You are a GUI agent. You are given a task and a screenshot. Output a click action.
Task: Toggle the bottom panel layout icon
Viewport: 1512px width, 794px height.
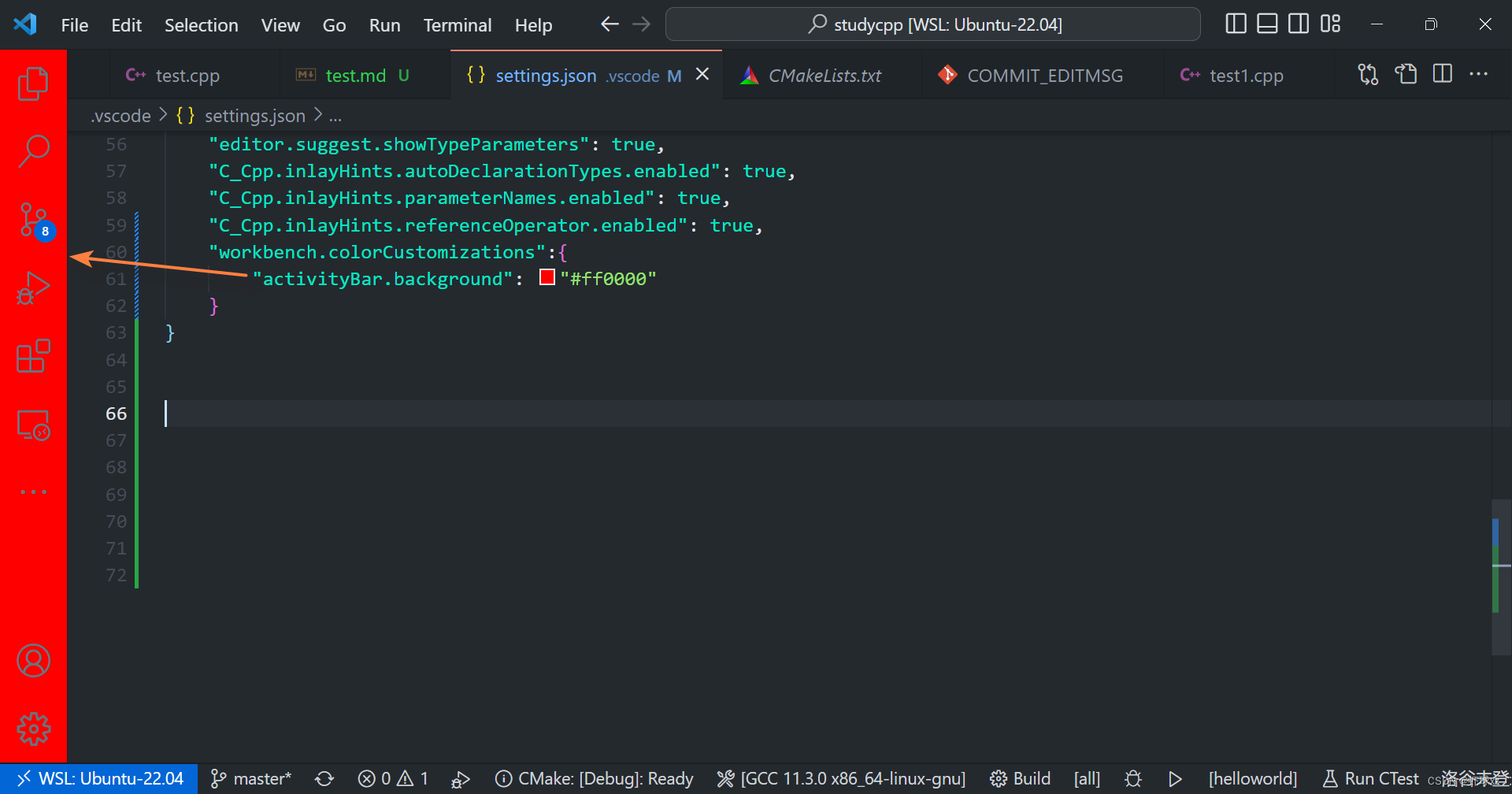1267,24
